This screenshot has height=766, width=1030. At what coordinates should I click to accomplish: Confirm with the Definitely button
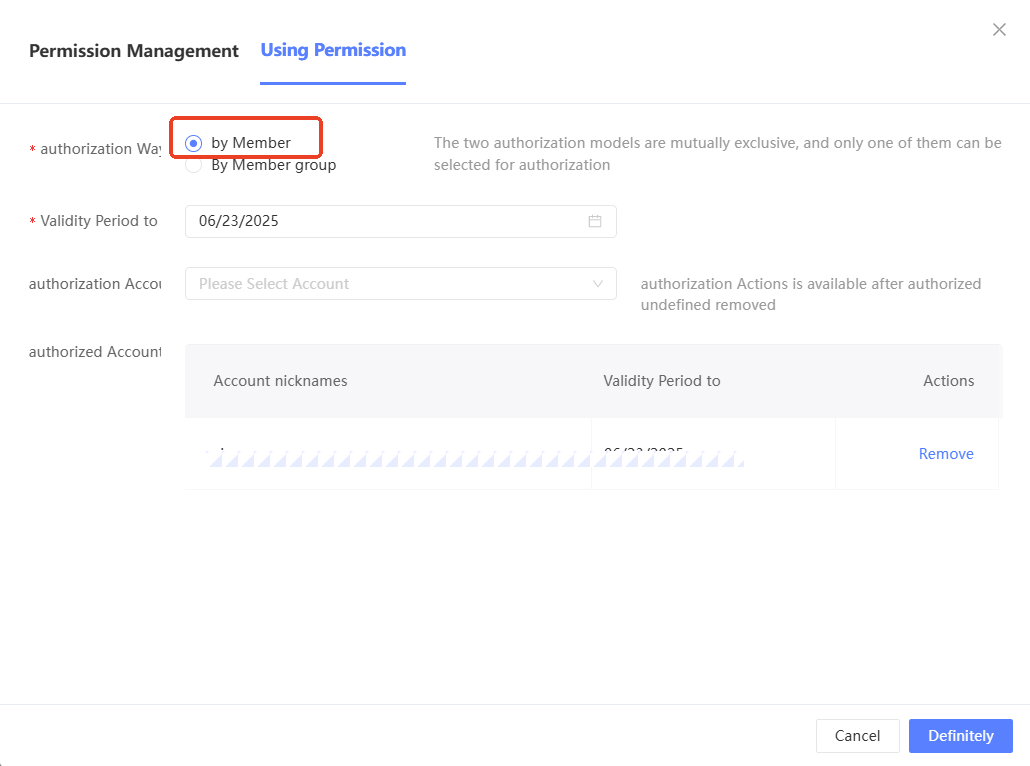click(960, 736)
